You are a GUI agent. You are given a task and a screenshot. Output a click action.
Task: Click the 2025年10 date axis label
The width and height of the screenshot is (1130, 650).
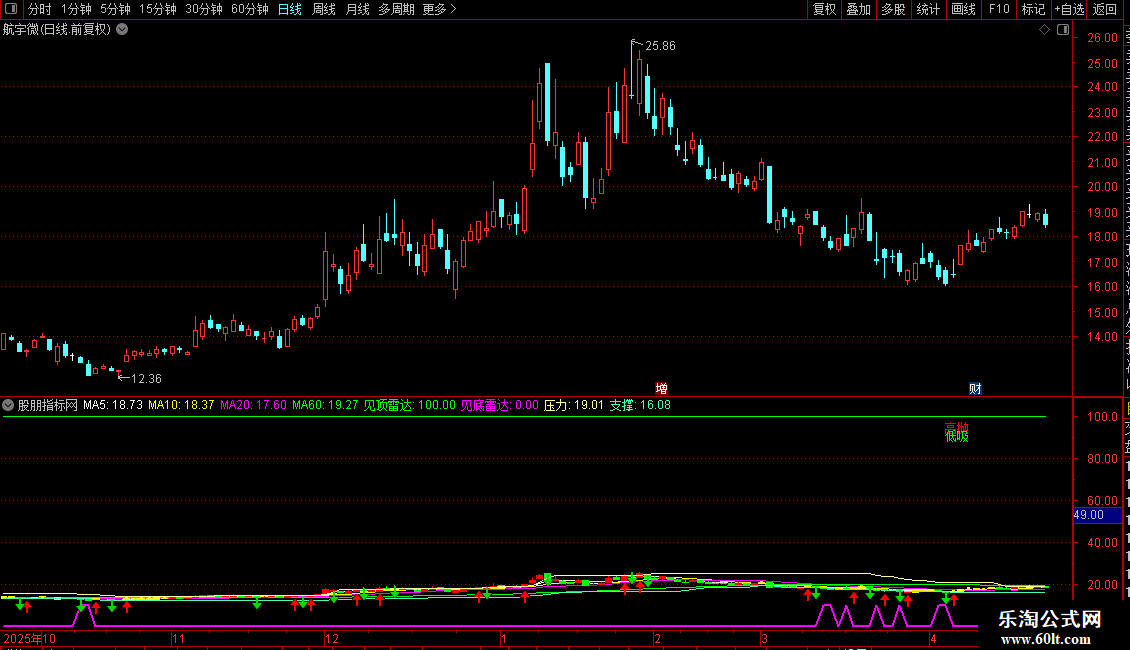pos(30,638)
